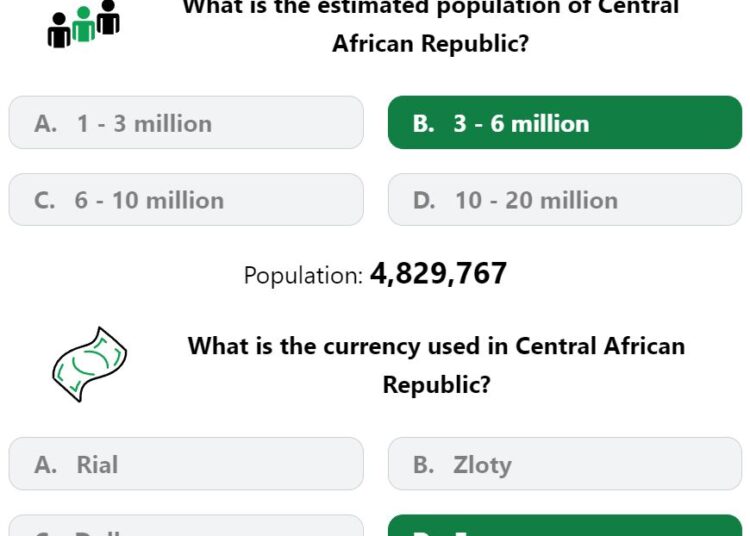Pick Rial as the currency answer
Screen dimensions: 750x536
click(x=186, y=464)
